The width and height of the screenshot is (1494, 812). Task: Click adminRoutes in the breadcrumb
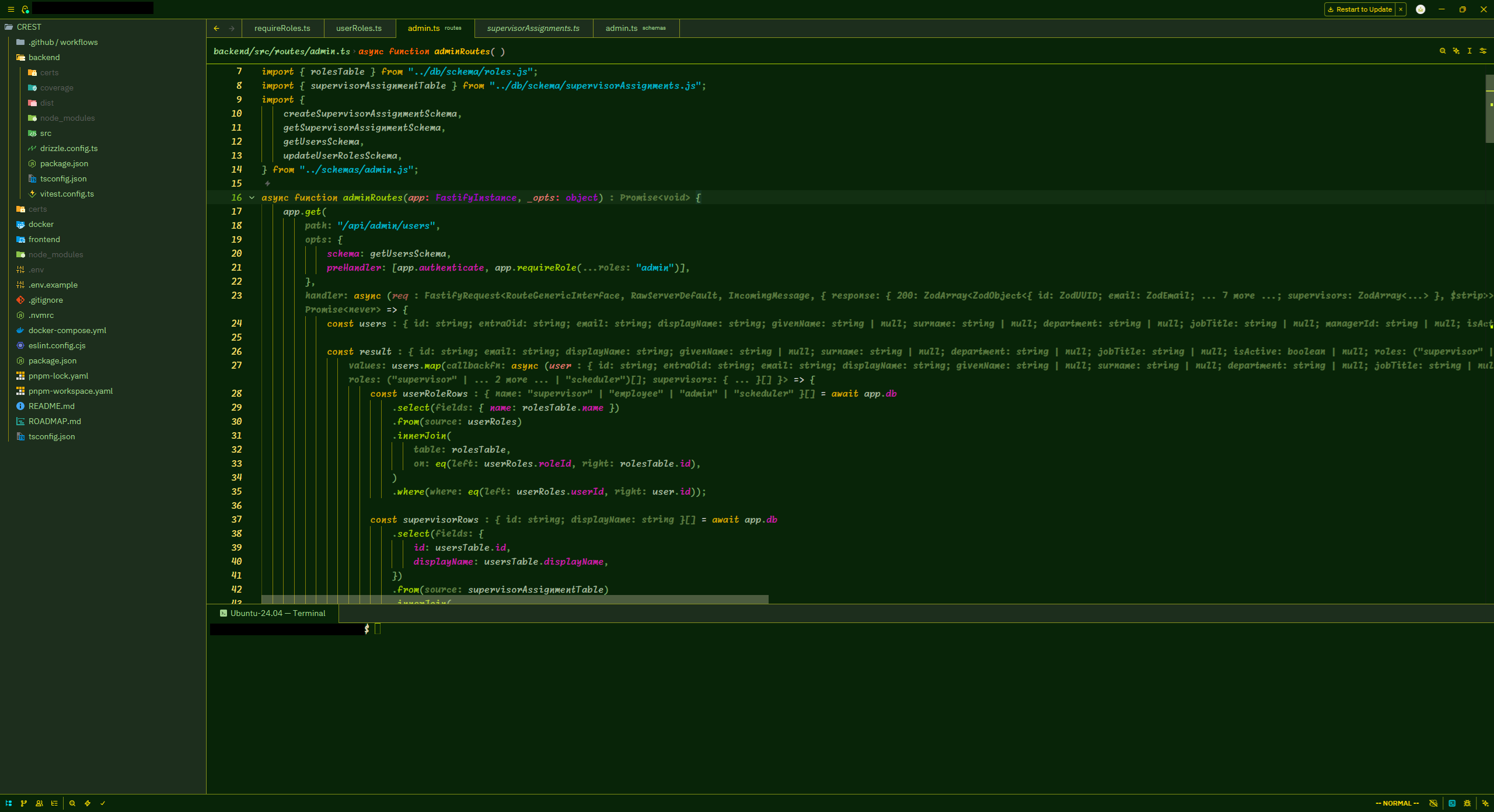point(462,51)
